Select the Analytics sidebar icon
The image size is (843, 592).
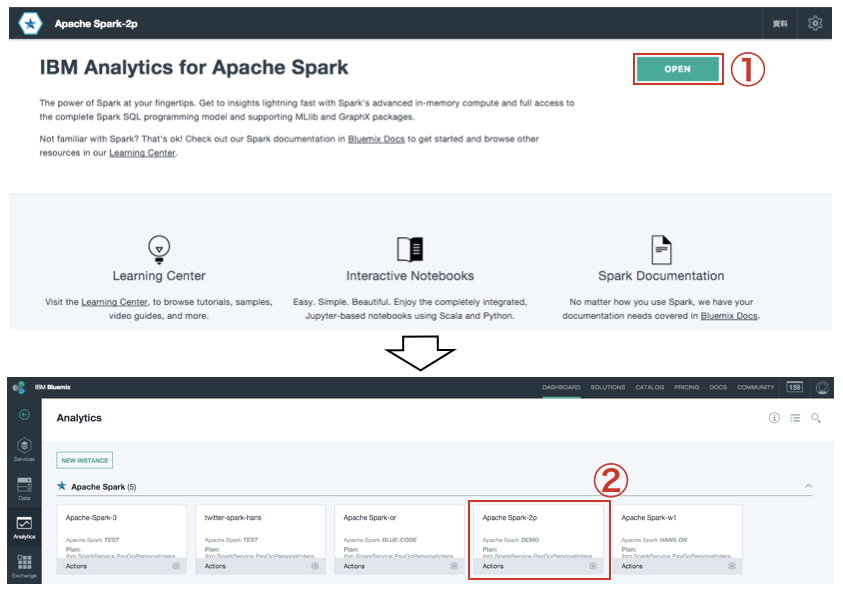(x=24, y=527)
